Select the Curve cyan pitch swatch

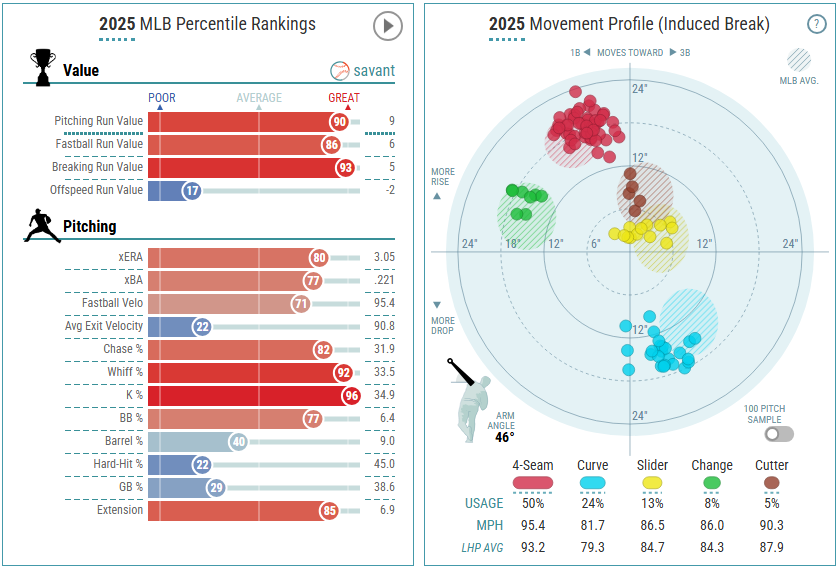coord(593,483)
